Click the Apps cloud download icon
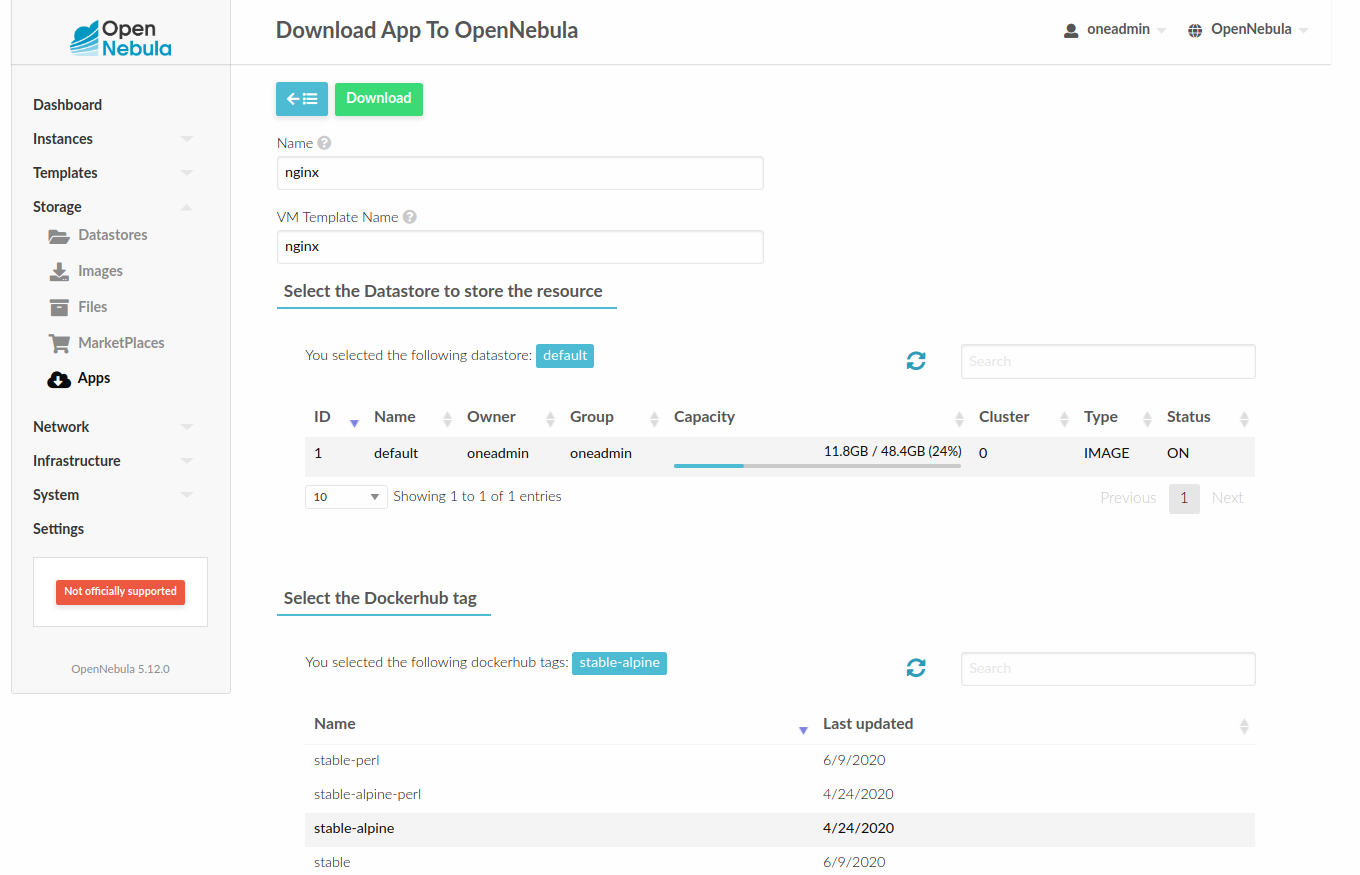 [x=59, y=379]
